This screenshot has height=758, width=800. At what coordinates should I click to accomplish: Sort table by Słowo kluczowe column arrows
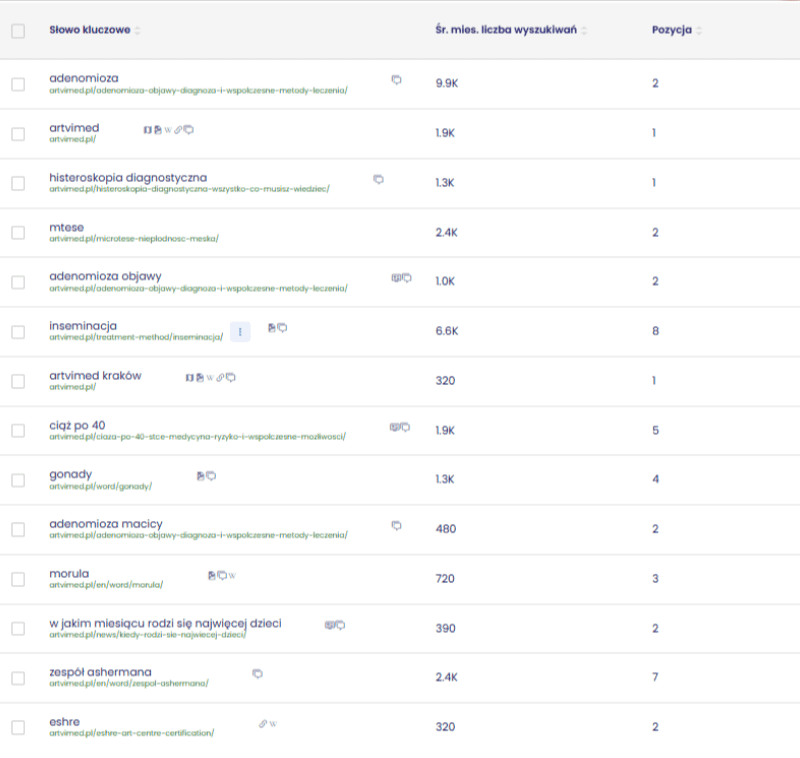(x=138, y=31)
